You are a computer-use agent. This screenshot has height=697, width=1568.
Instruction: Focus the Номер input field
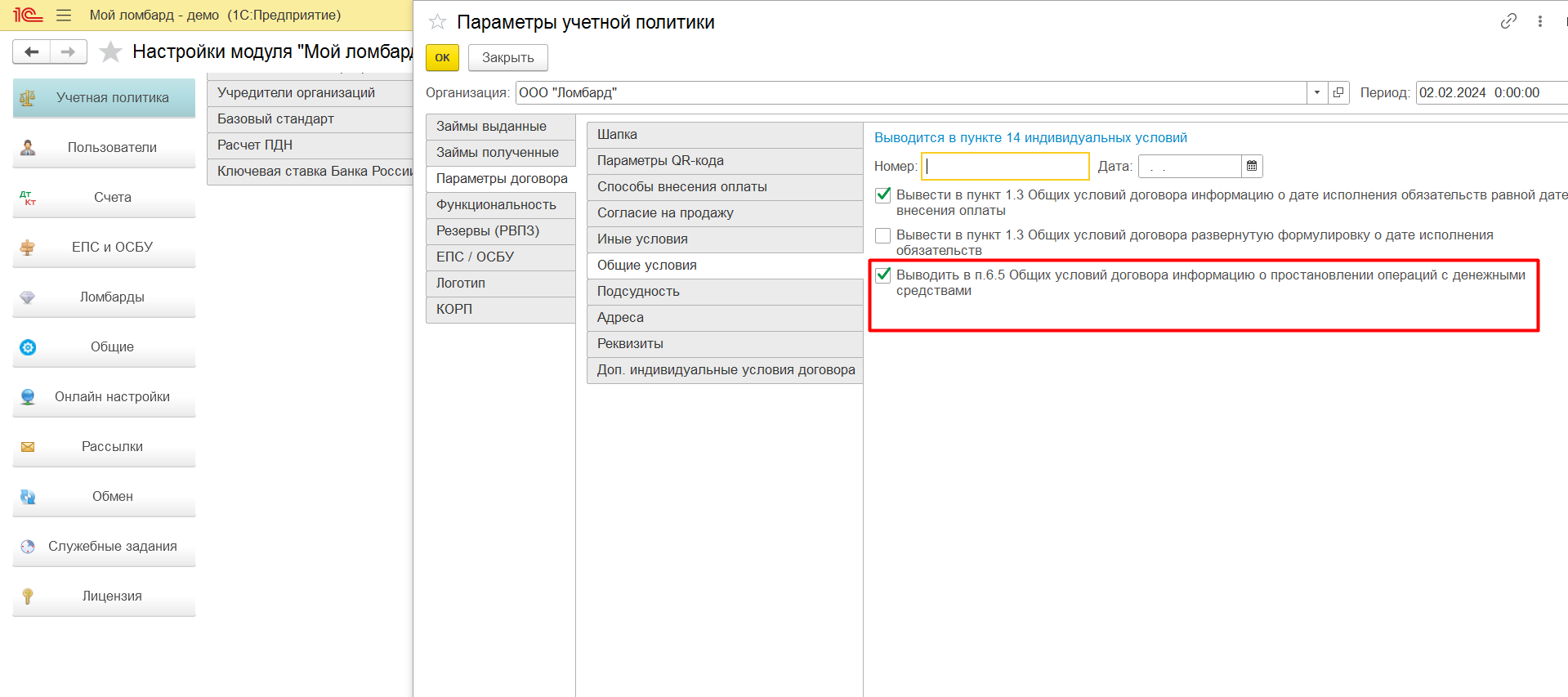click(x=1005, y=167)
